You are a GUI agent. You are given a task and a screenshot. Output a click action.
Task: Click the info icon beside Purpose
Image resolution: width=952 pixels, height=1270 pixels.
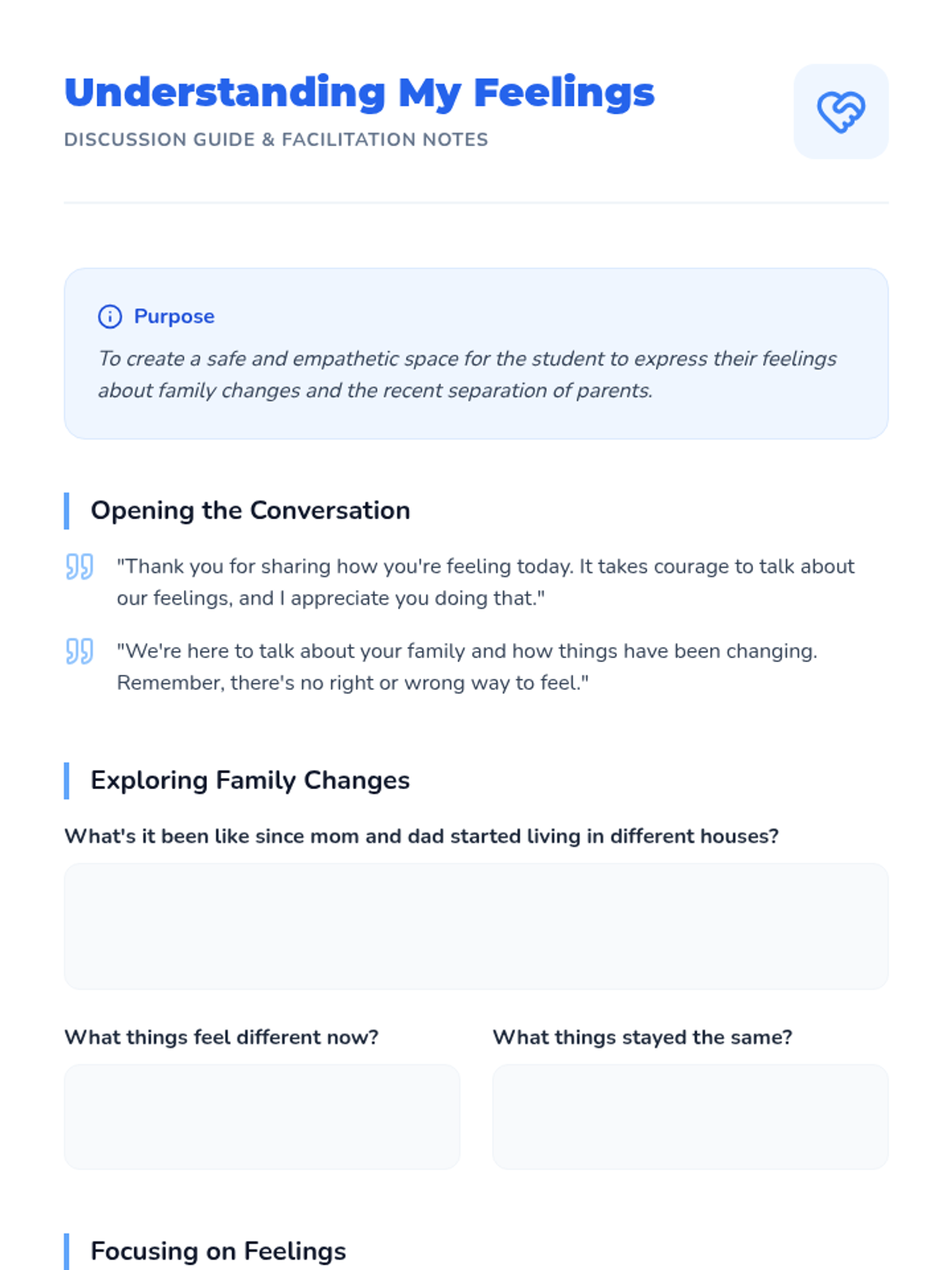(x=109, y=317)
